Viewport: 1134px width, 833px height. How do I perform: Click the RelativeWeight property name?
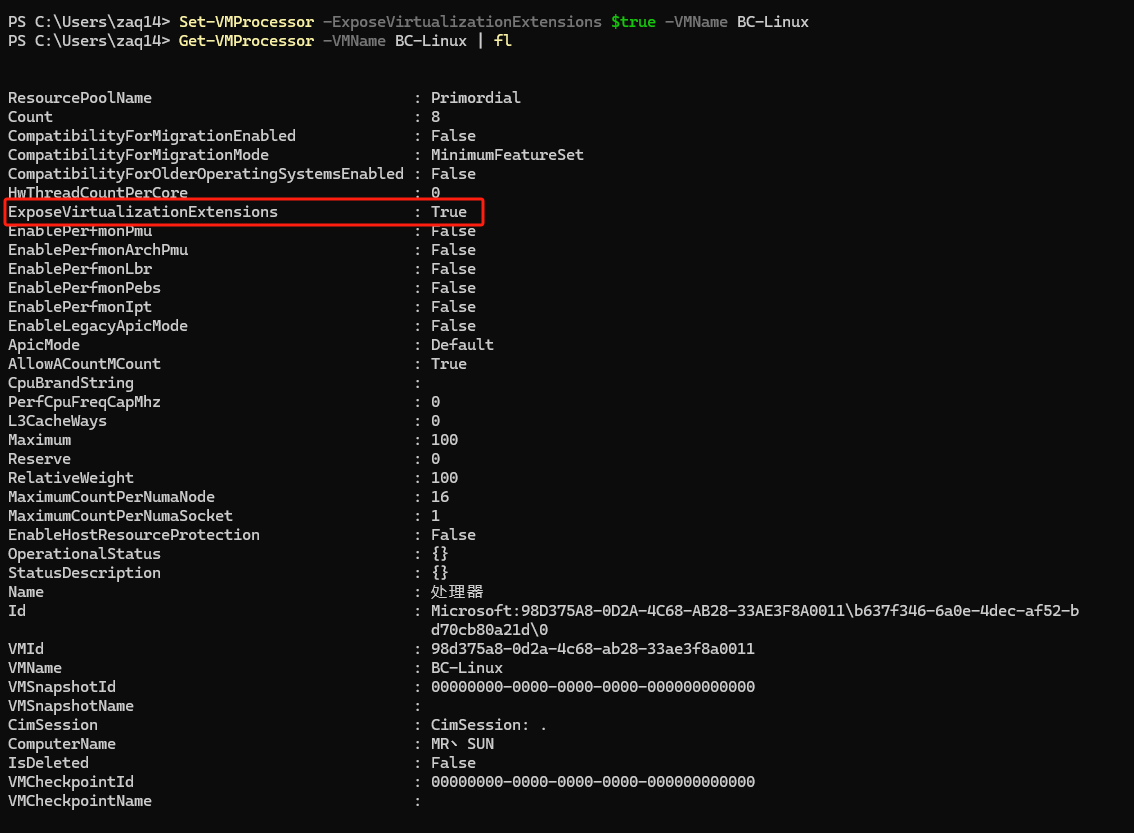[x=71, y=478]
